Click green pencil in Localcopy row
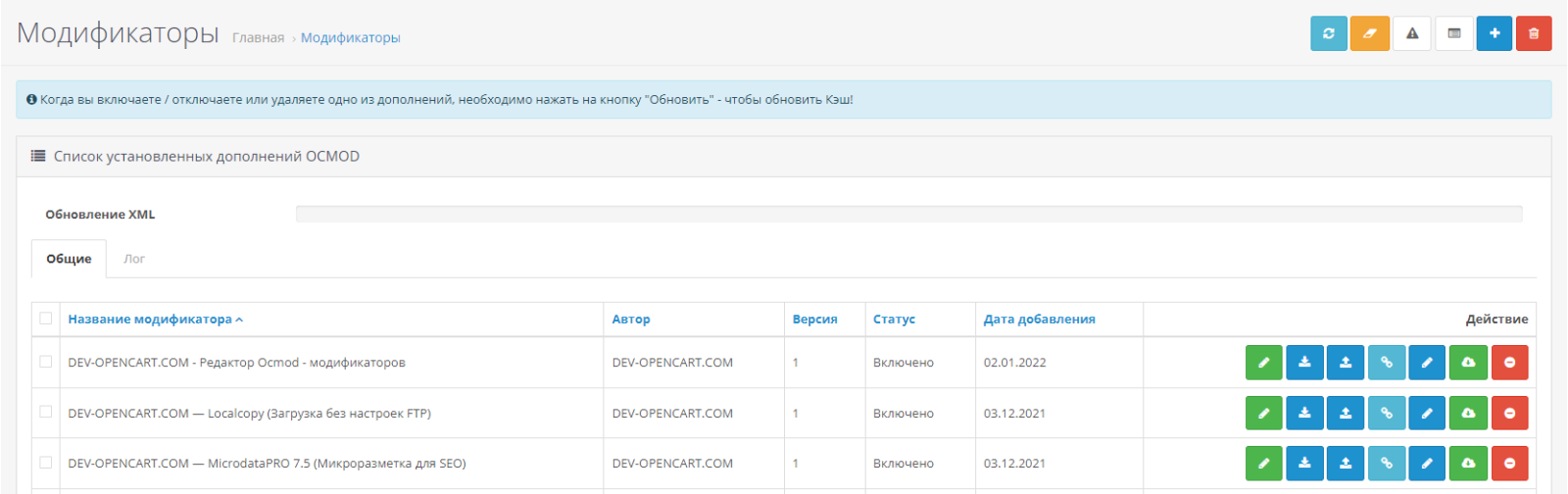Viewport: 1568px width, 494px height. pos(1264,413)
